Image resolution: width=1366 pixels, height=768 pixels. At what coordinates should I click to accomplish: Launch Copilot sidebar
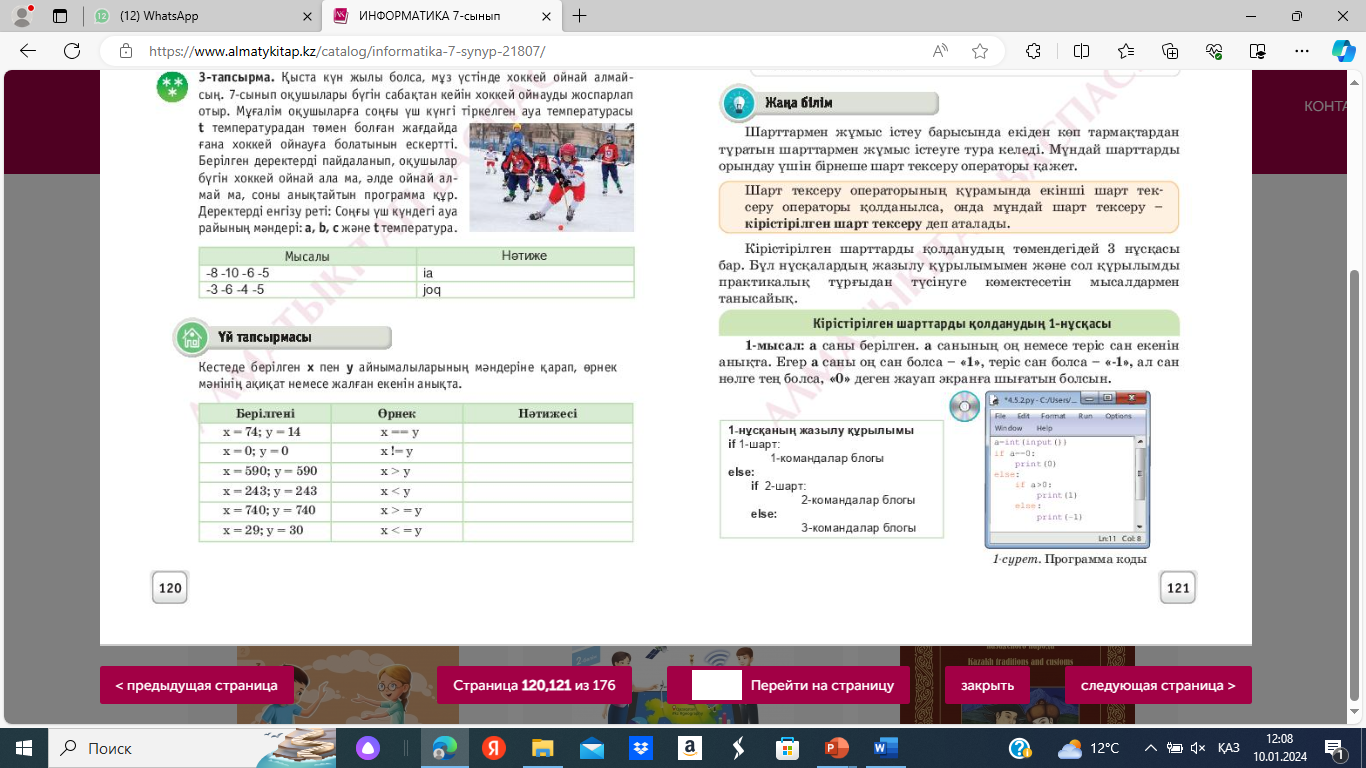coord(1343,51)
